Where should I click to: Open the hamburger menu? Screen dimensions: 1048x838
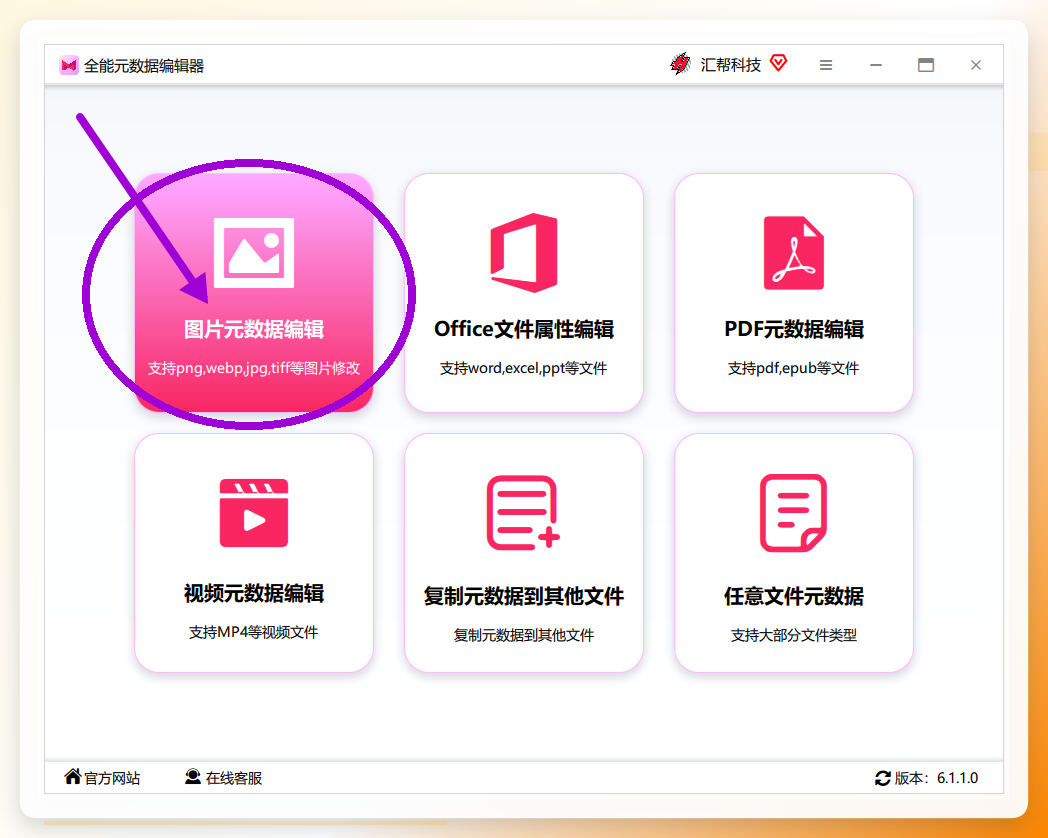(826, 65)
